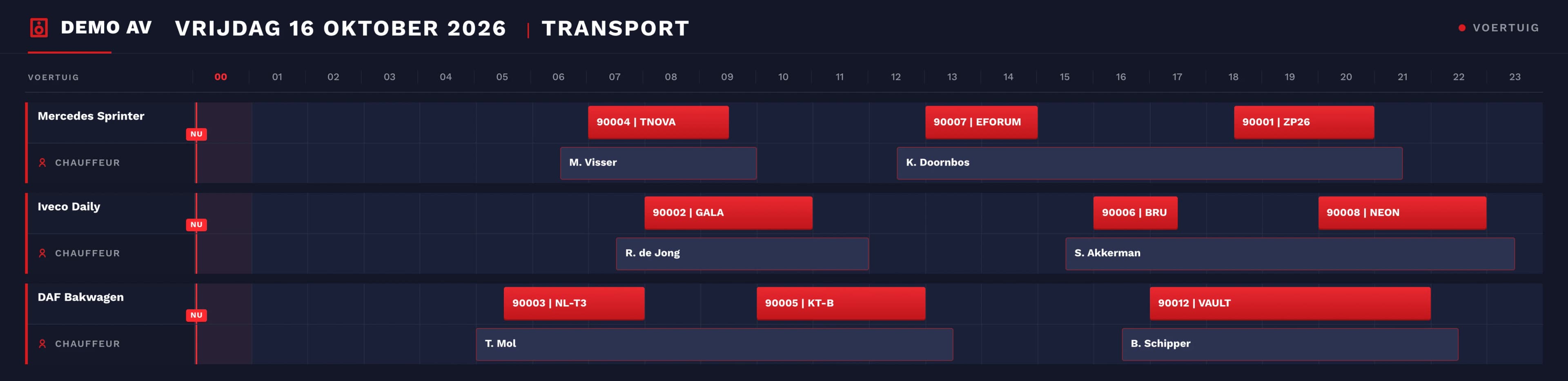Click the Mercedes Sprinter chauffeur person icon
The width and height of the screenshot is (1568, 381).
42,163
